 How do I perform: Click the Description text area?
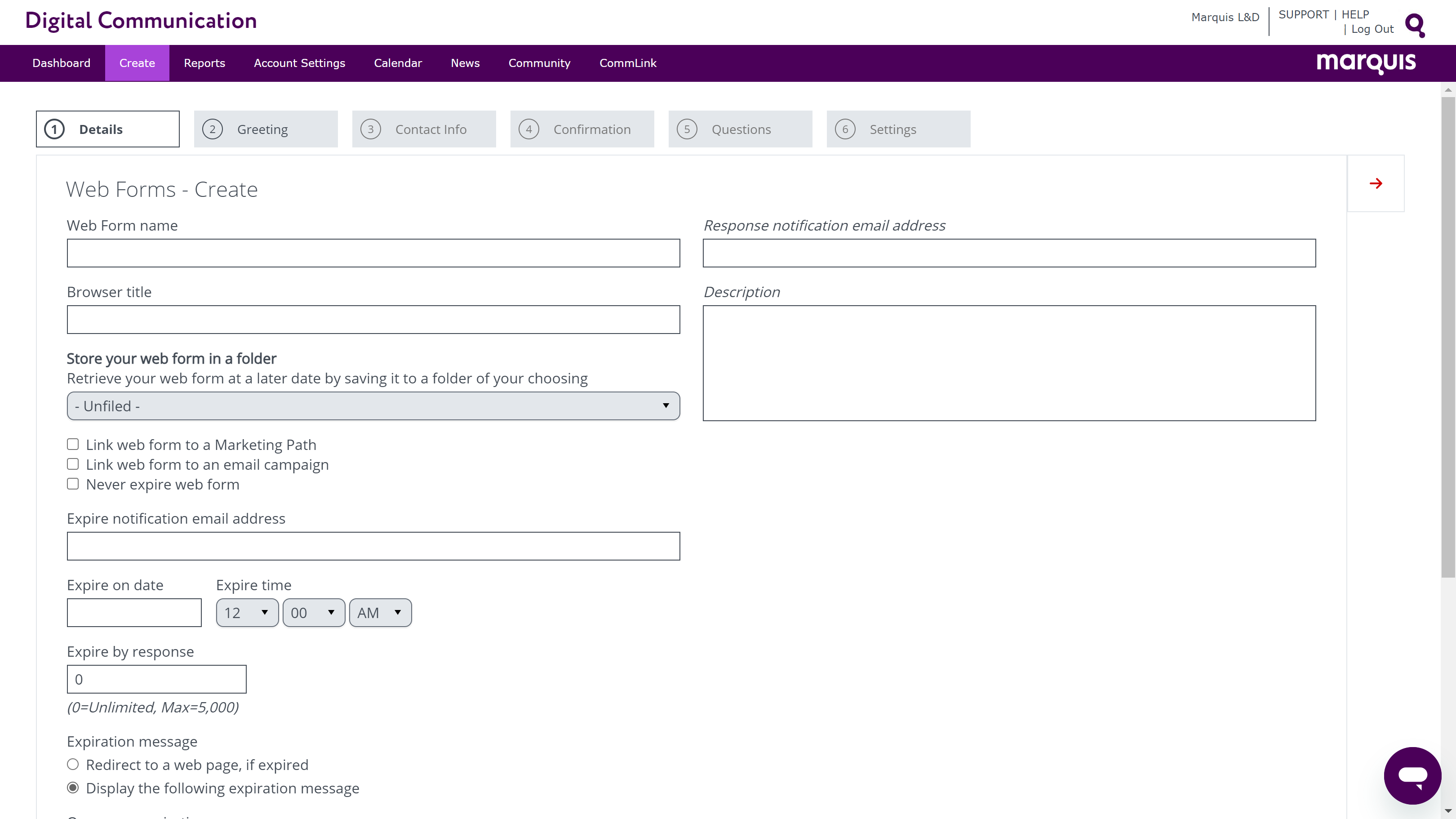click(x=1009, y=363)
